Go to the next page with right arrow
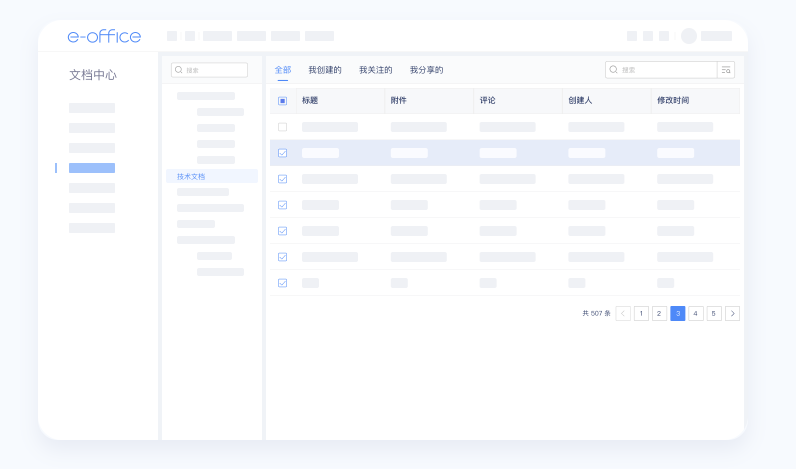 pos(732,313)
